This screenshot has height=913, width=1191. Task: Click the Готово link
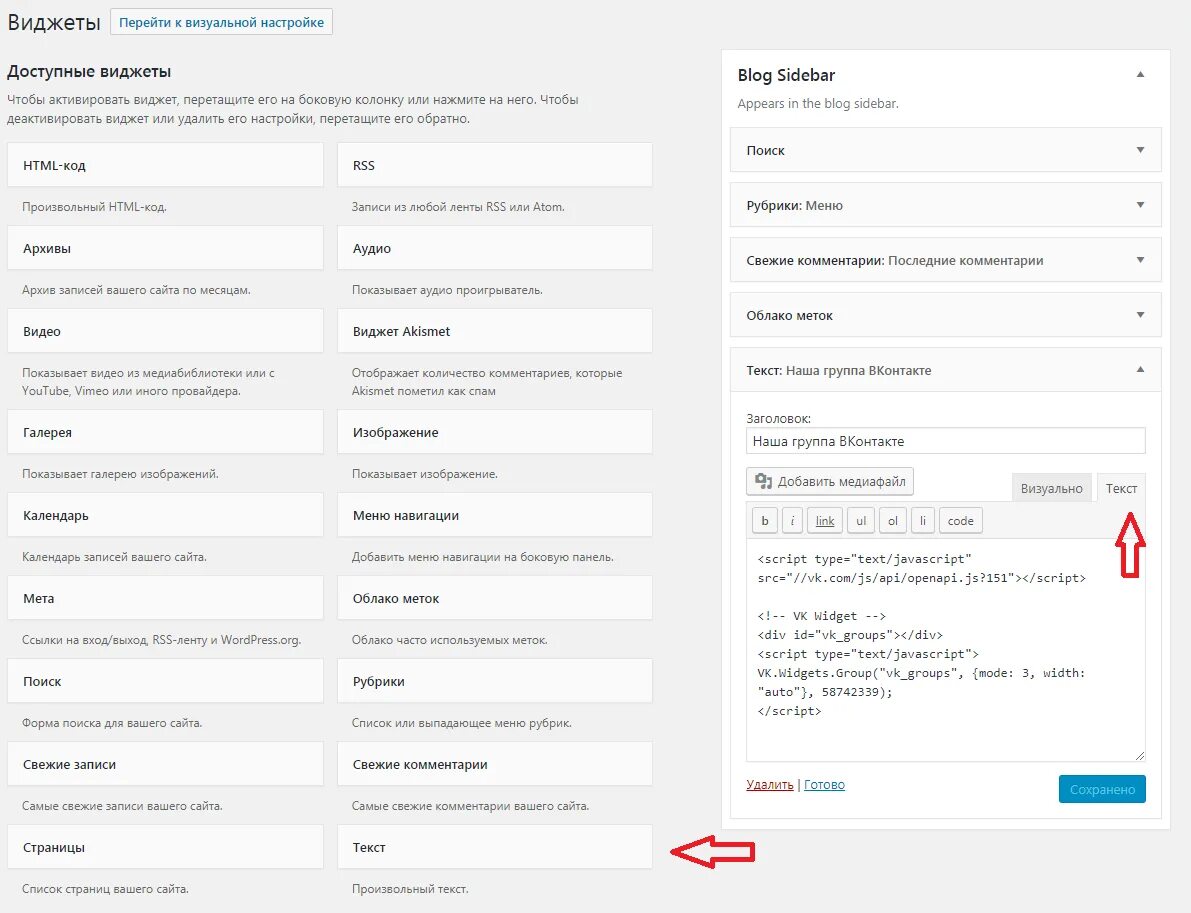(824, 785)
